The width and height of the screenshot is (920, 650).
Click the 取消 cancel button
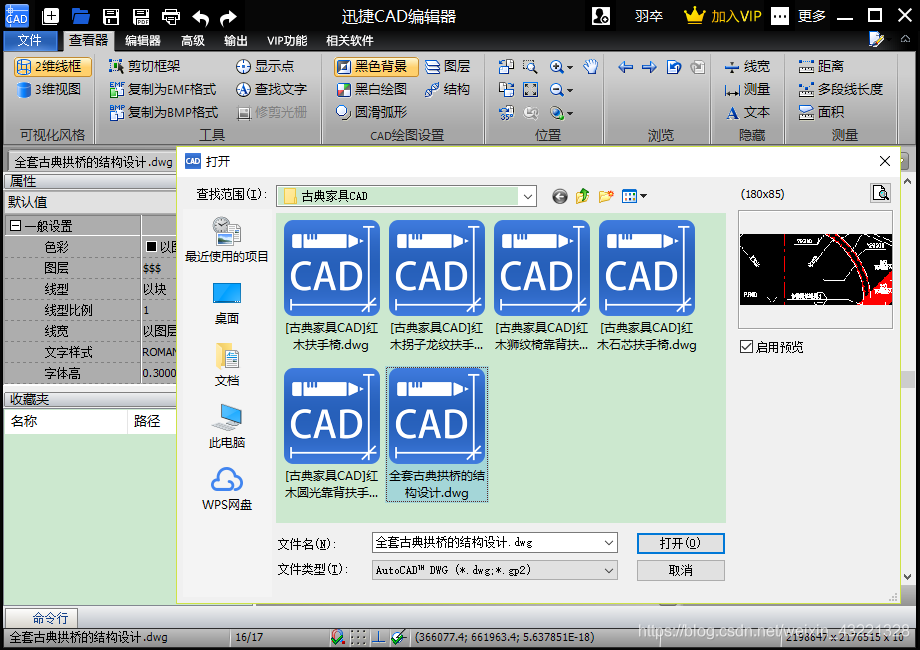point(681,570)
